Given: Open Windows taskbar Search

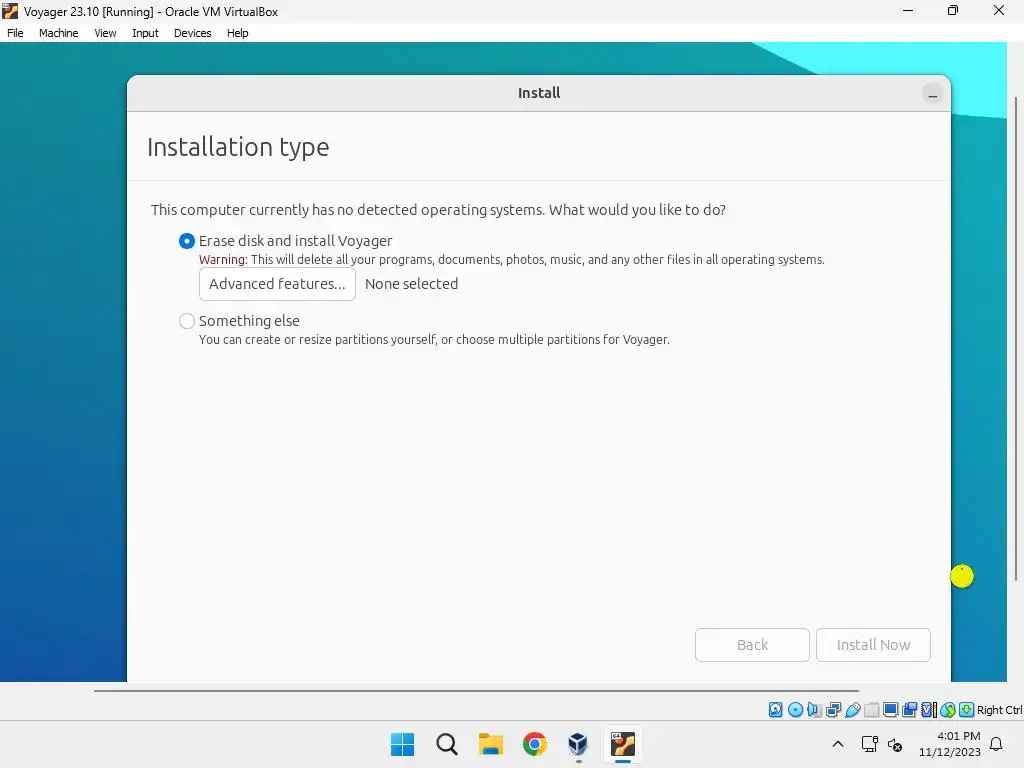Looking at the screenshot, I should point(447,744).
